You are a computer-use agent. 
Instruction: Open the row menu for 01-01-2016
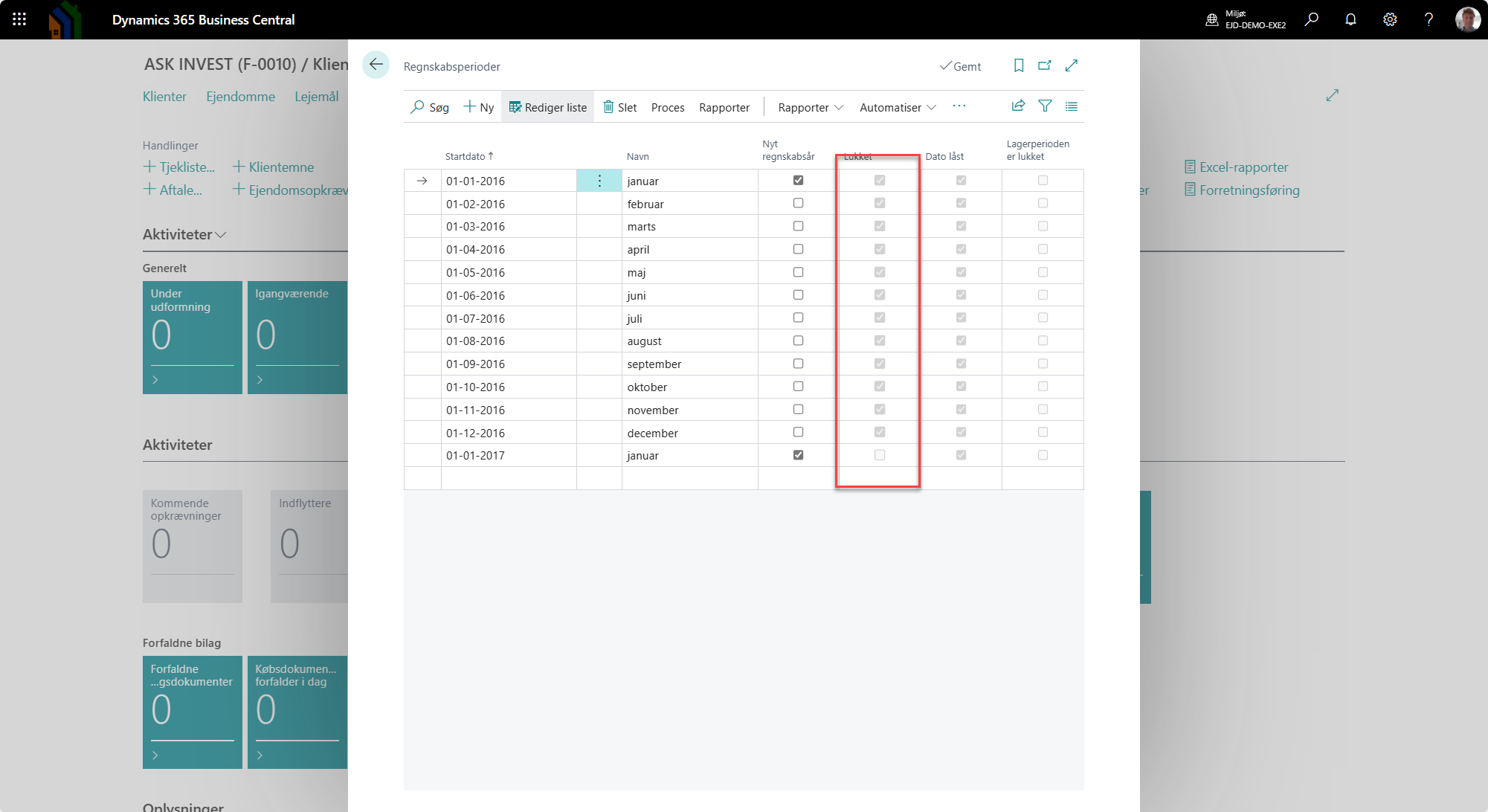click(x=599, y=181)
